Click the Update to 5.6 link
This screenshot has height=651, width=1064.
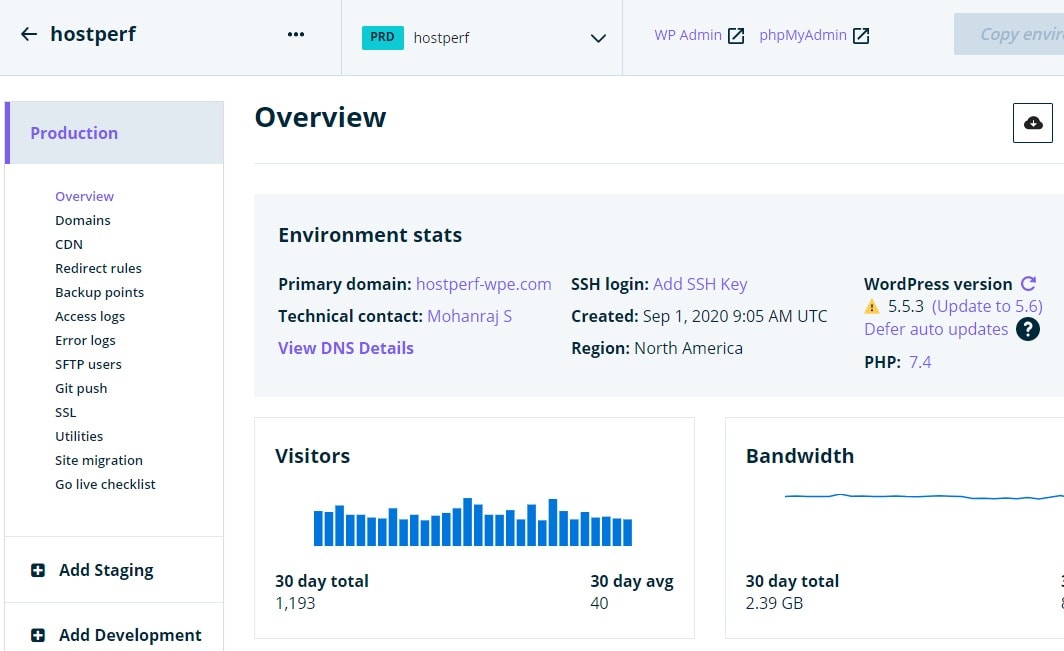(x=987, y=306)
